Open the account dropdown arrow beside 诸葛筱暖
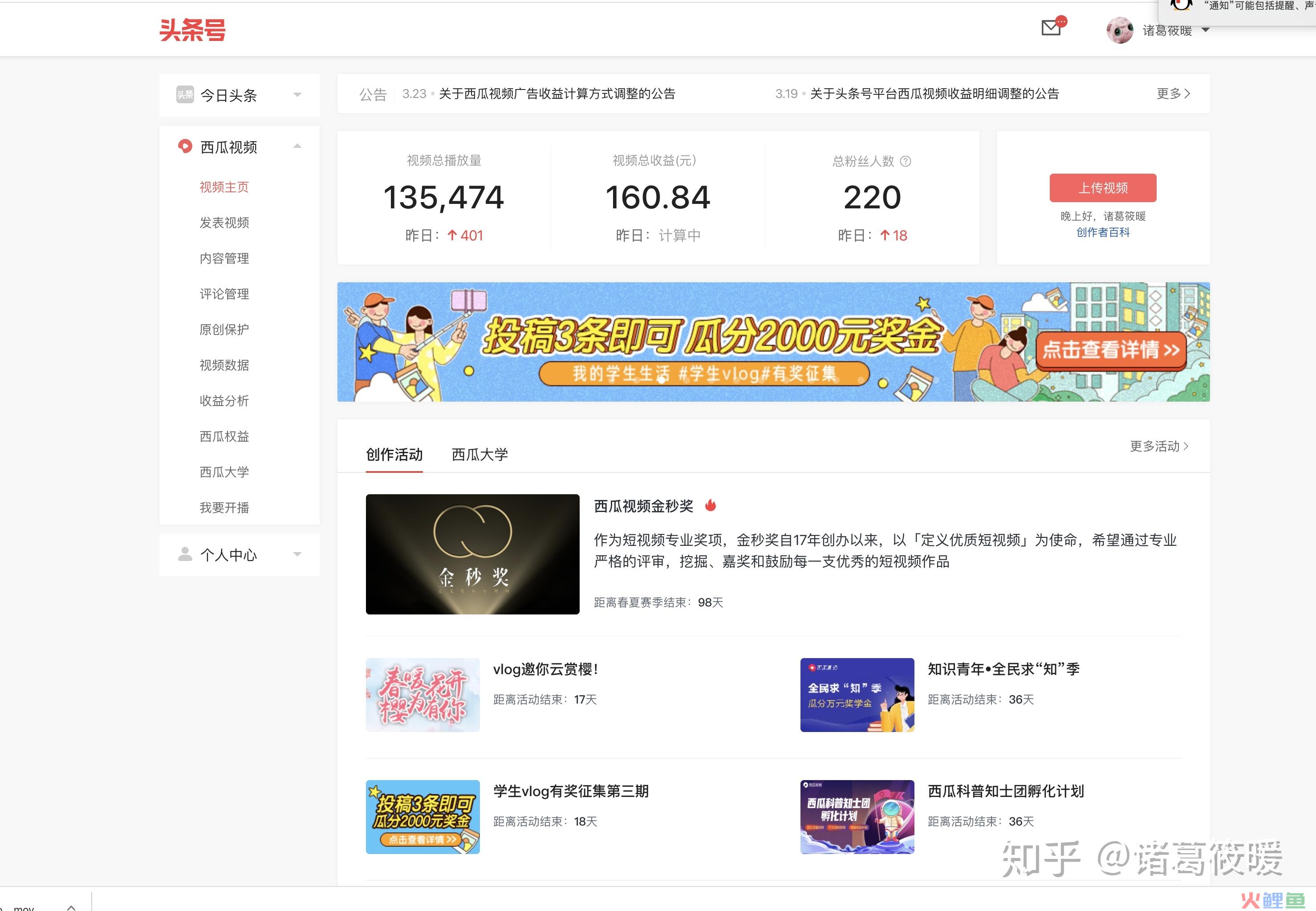Image resolution: width=1316 pixels, height=911 pixels. 1205,30
